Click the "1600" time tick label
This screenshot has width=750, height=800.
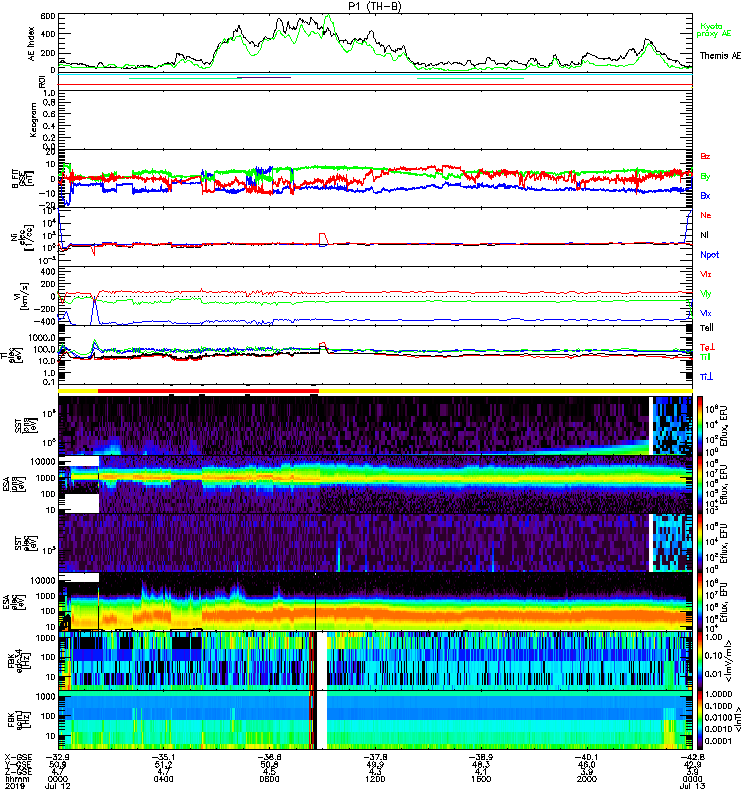(481, 779)
